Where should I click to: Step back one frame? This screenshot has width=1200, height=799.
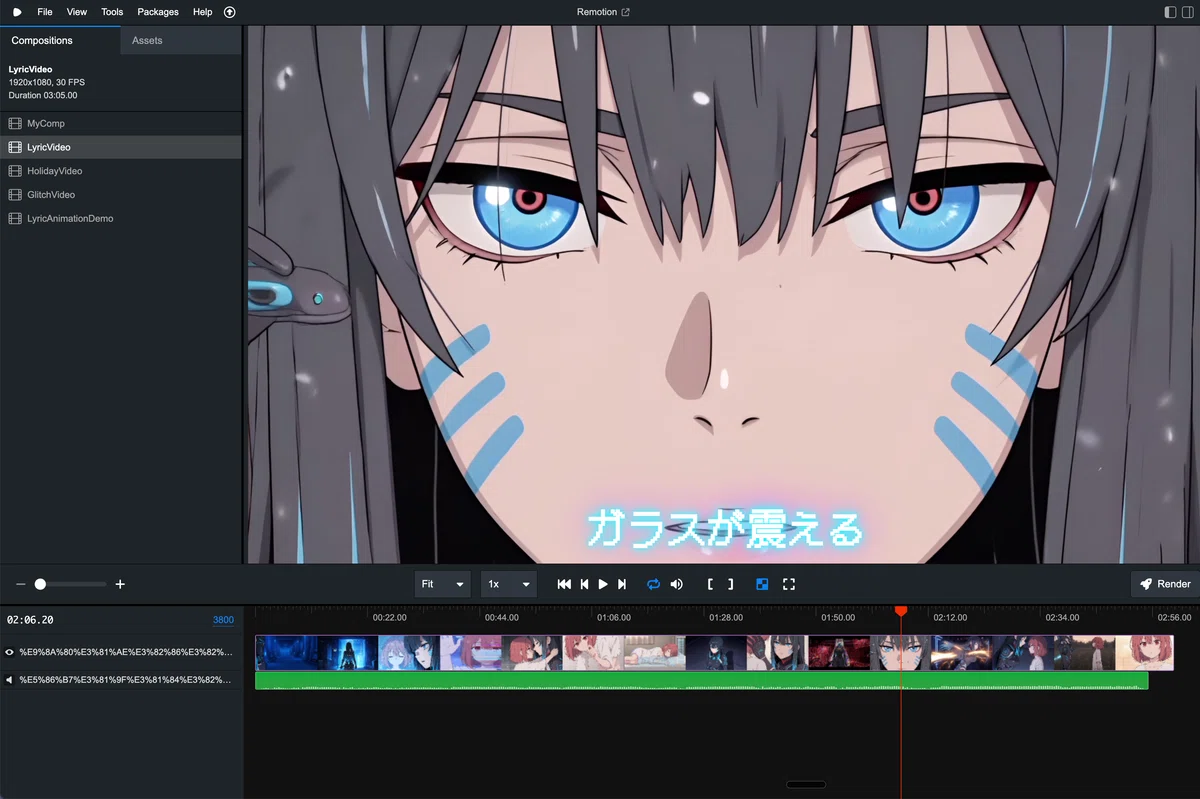584,584
